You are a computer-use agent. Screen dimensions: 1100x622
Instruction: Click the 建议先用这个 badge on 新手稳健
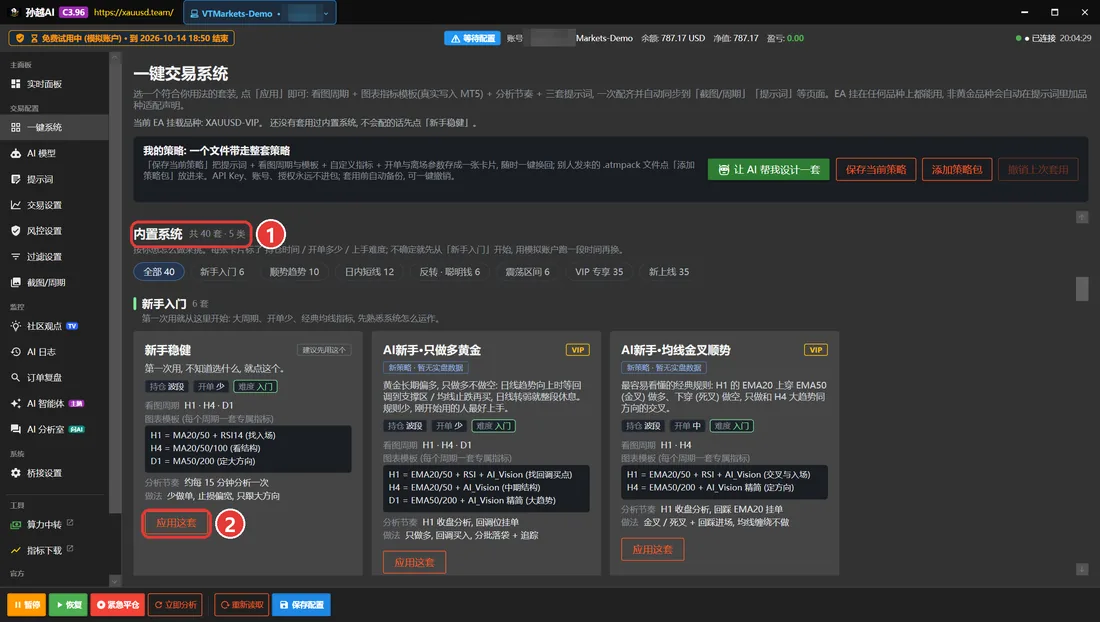click(x=323, y=350)
